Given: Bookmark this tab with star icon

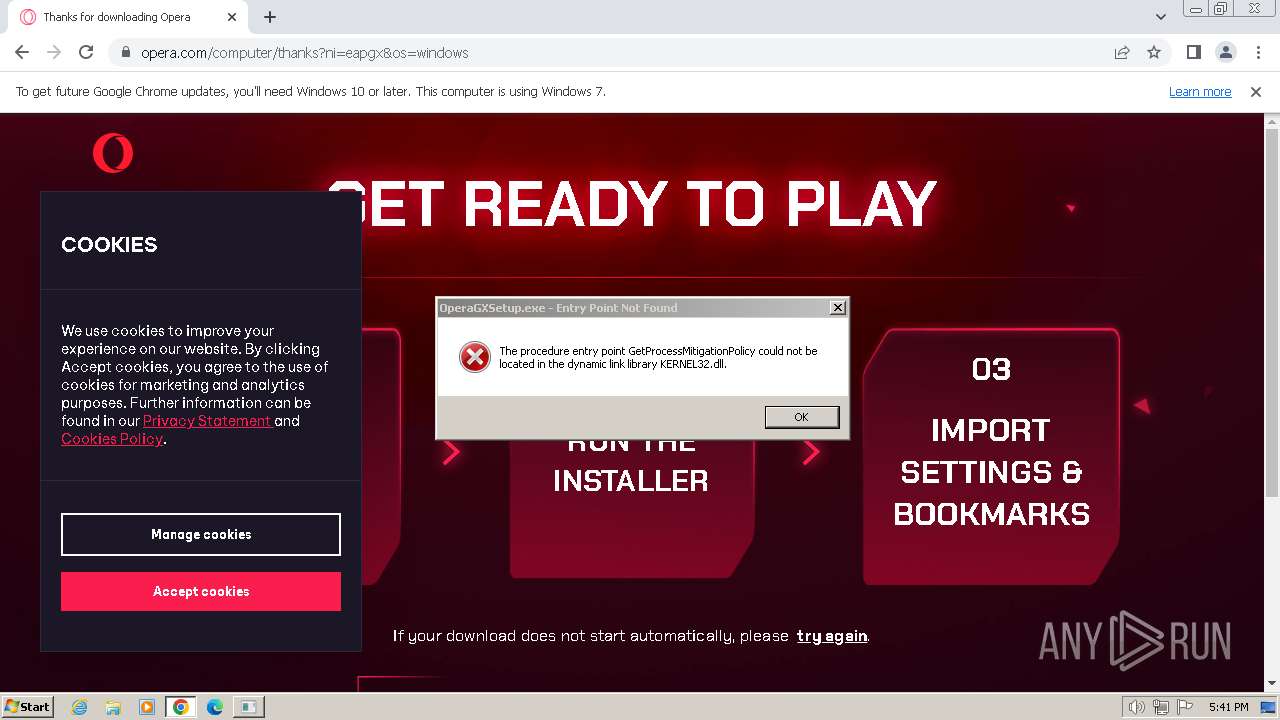Looking at the screenshot, I should [1154, 52].
